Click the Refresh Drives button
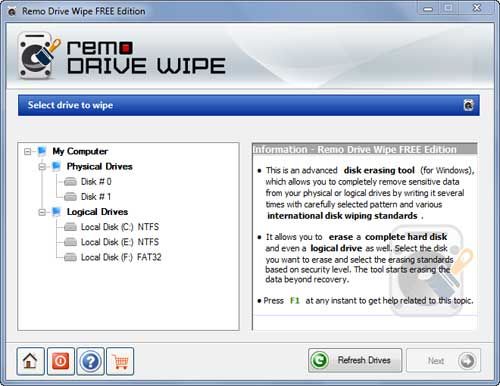 (x=355, y=360)
